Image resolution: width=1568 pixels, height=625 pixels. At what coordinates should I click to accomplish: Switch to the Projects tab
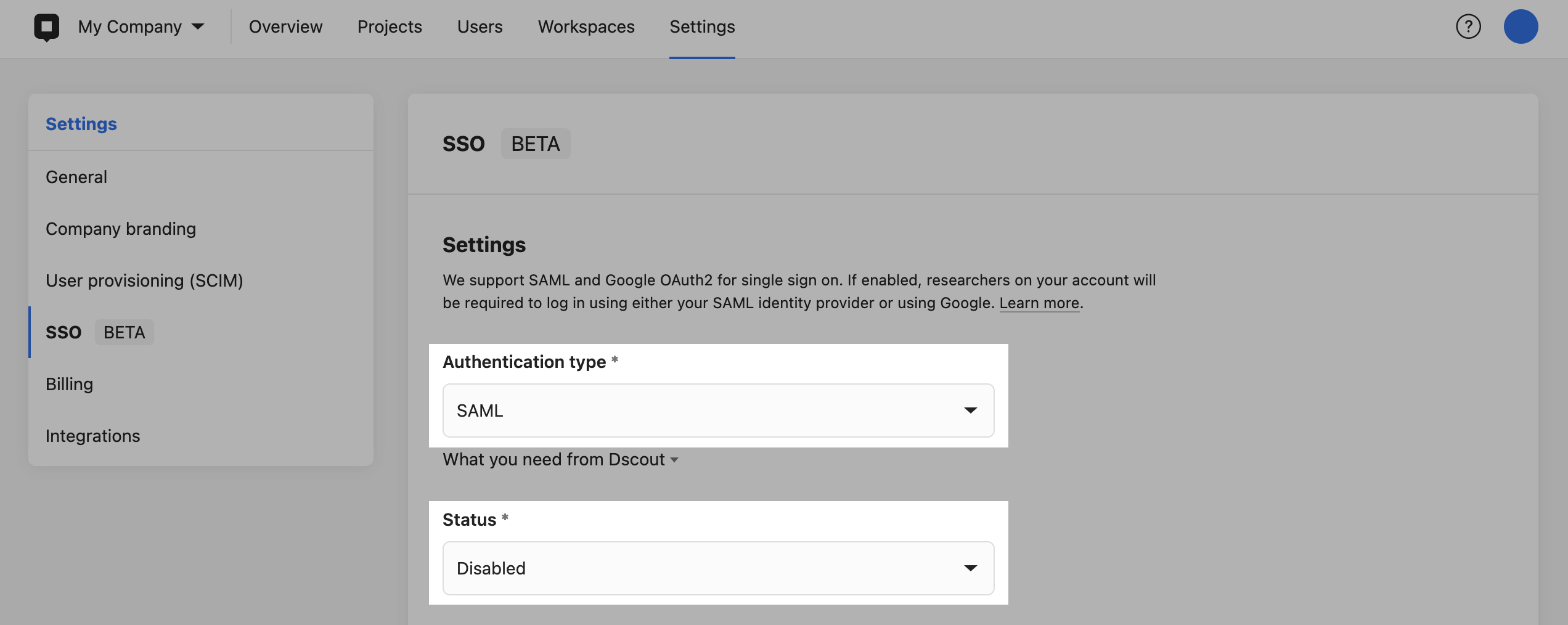pyautogui.click(x=390, y=27)
